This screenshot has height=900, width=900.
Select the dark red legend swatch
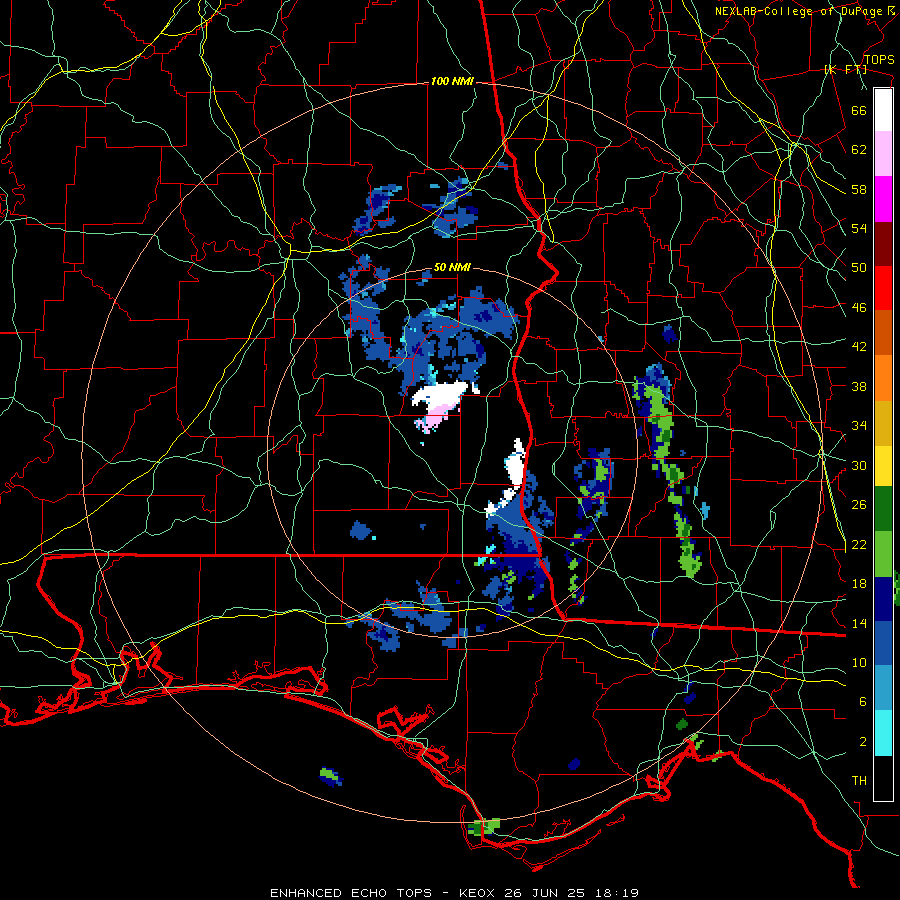coord(883,243)
